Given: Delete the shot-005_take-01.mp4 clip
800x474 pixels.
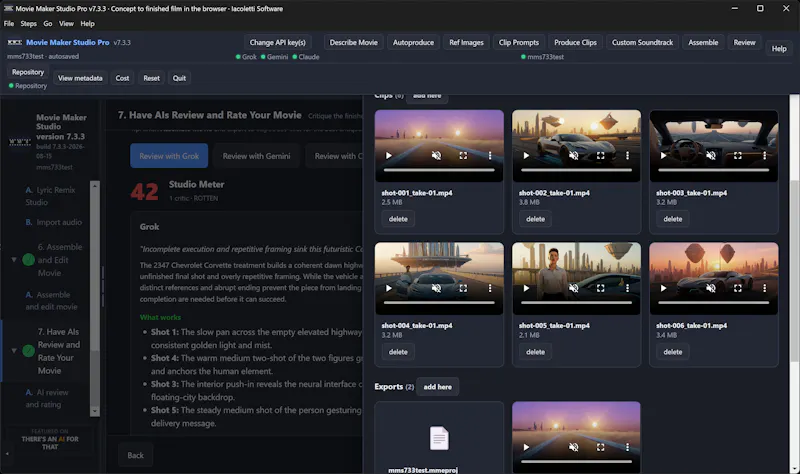Looking at the screenshot, I should click(535, 352).
